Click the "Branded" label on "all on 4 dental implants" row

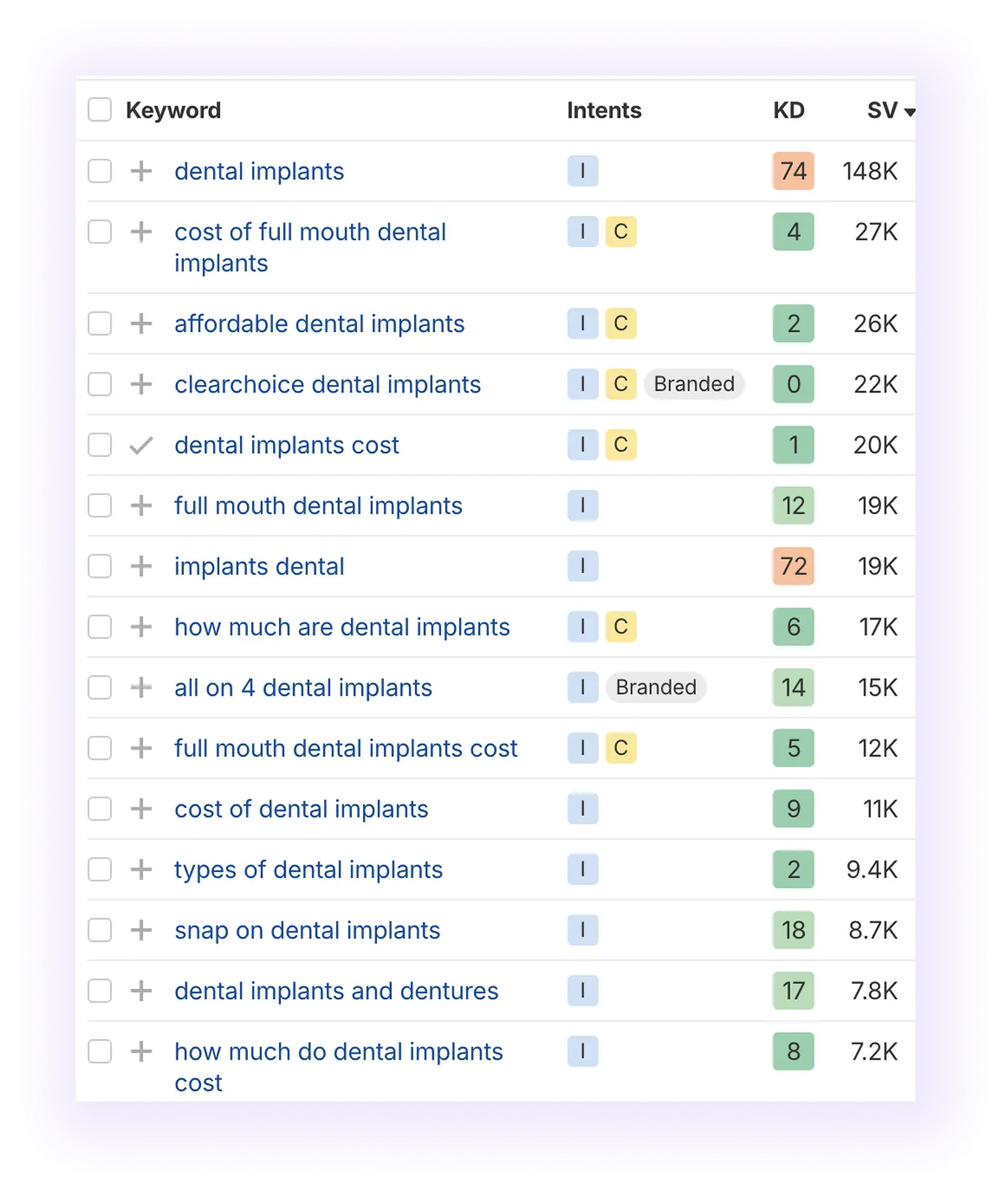[656, 687]
